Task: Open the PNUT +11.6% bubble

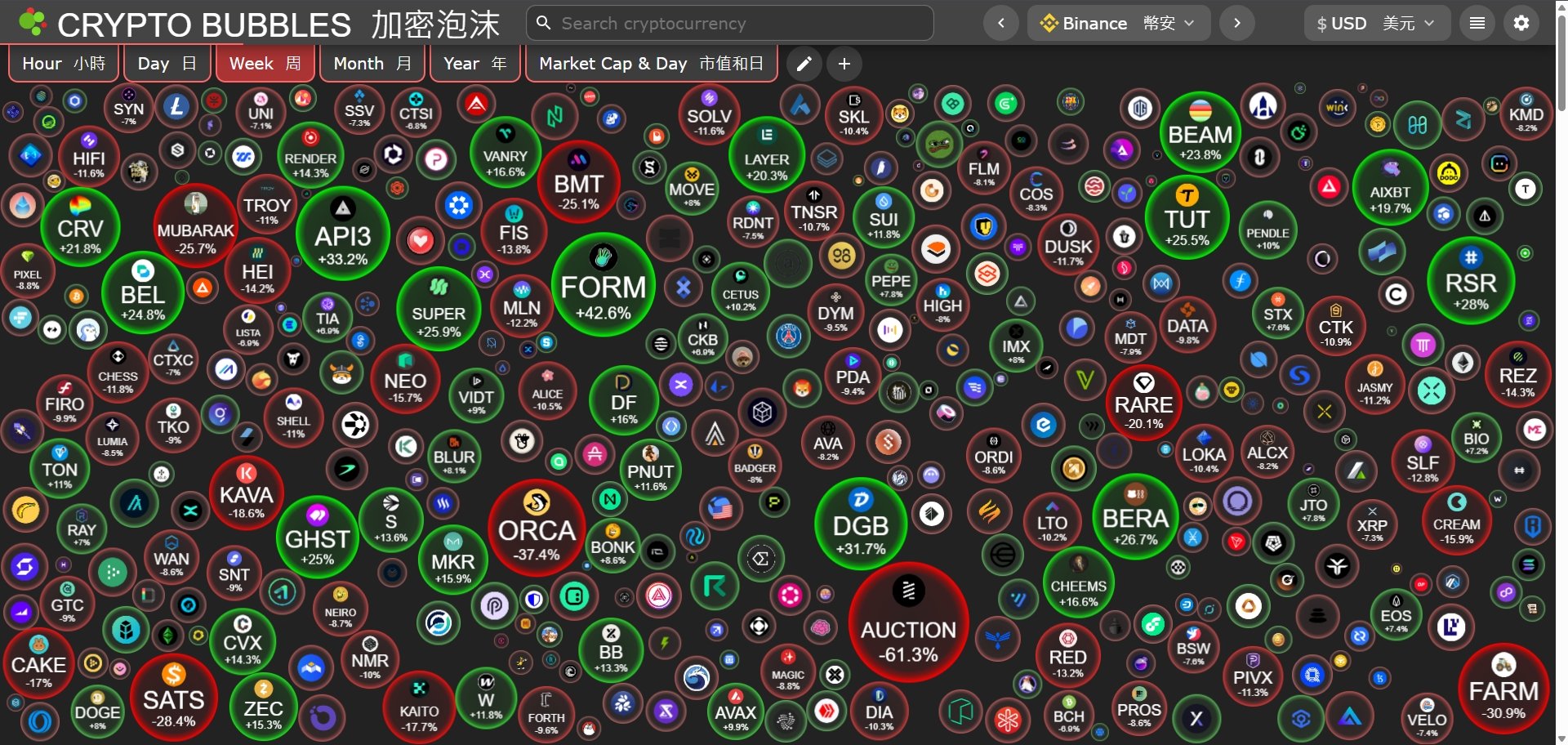Action: click(650, 469)
